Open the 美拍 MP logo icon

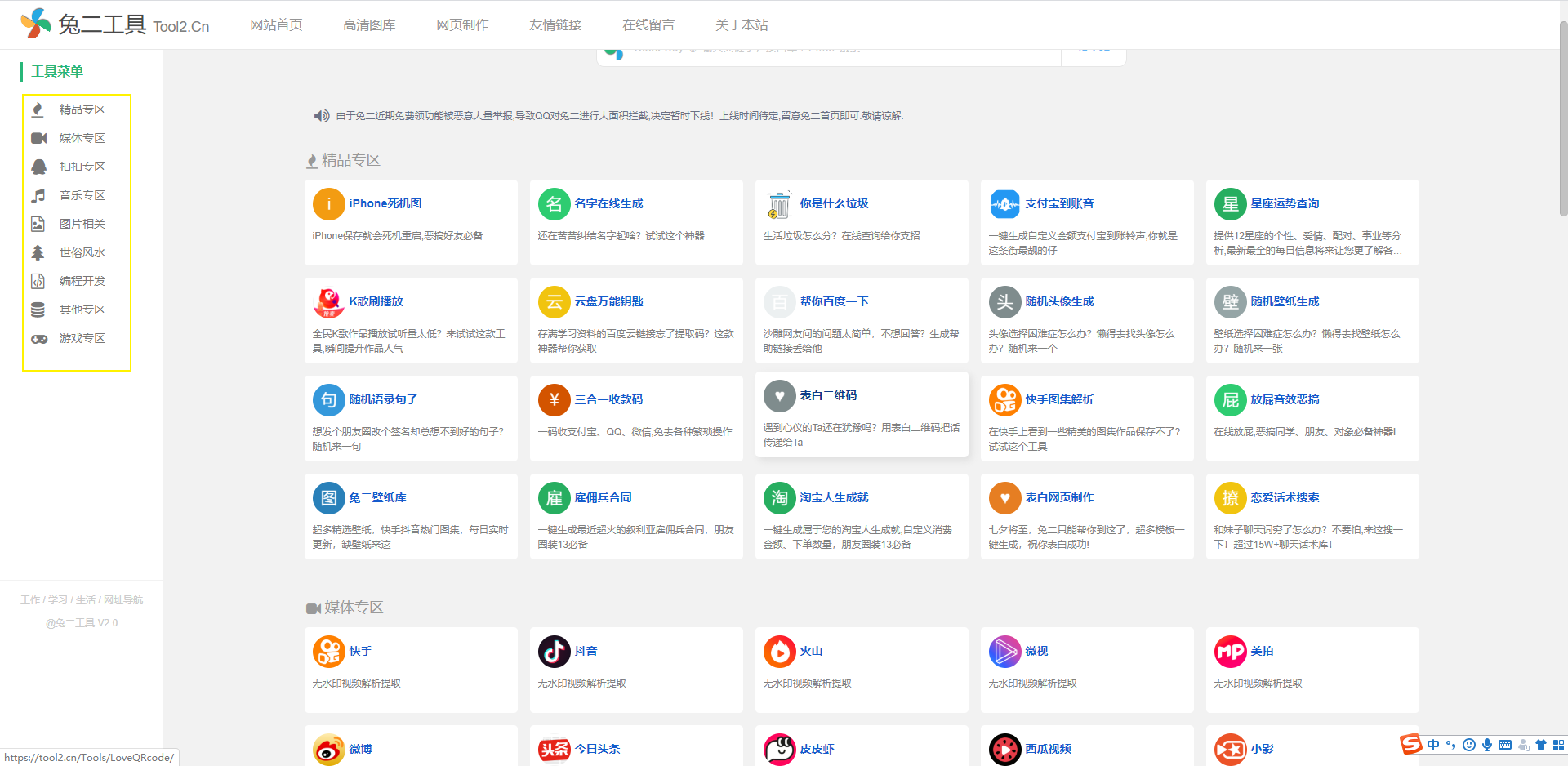pyautogui.click(x=1230, y=652)
